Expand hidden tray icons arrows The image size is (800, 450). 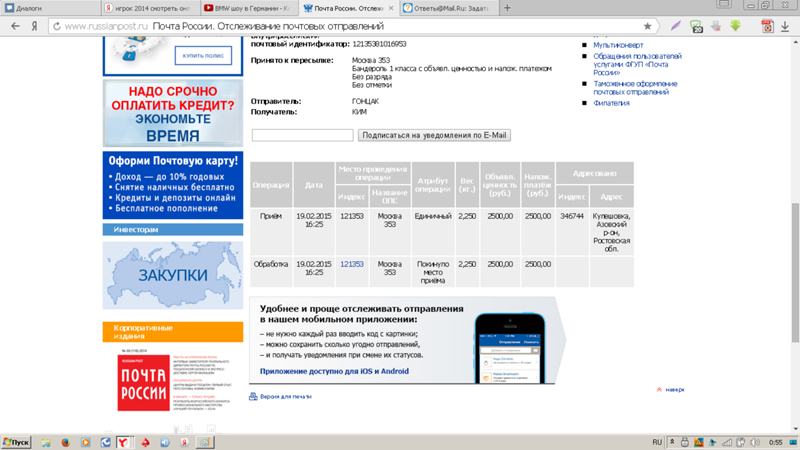coord(672,442)
